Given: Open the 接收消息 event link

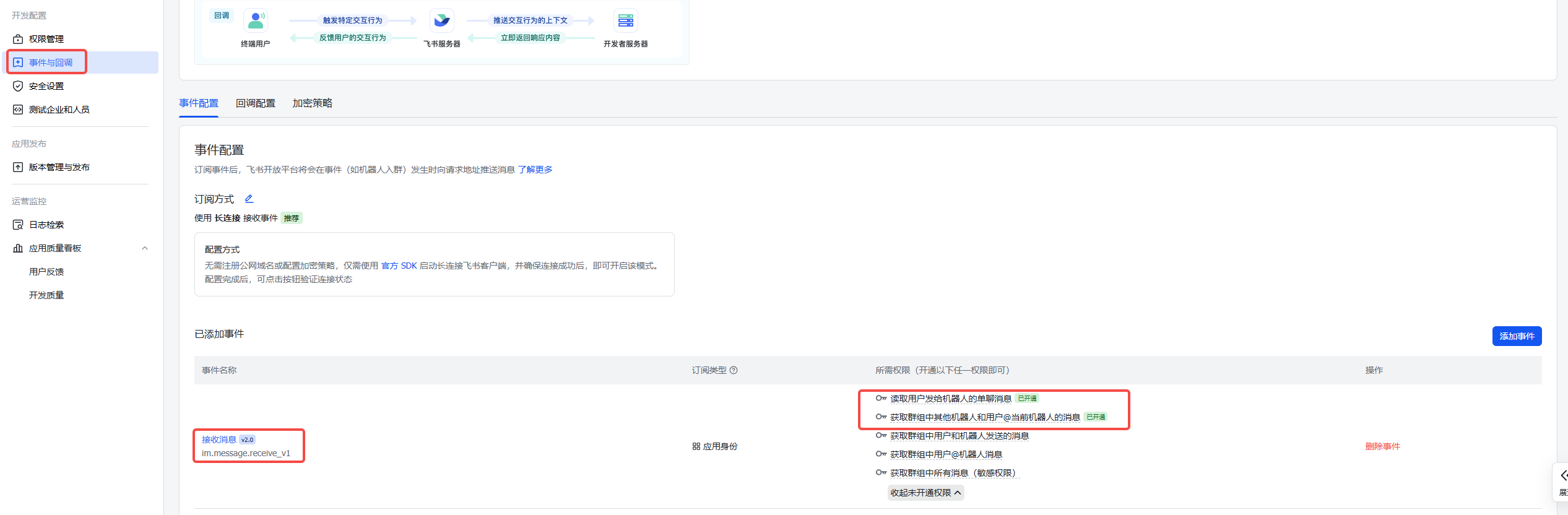Looking at the screenshot, I should coord(219,439).
